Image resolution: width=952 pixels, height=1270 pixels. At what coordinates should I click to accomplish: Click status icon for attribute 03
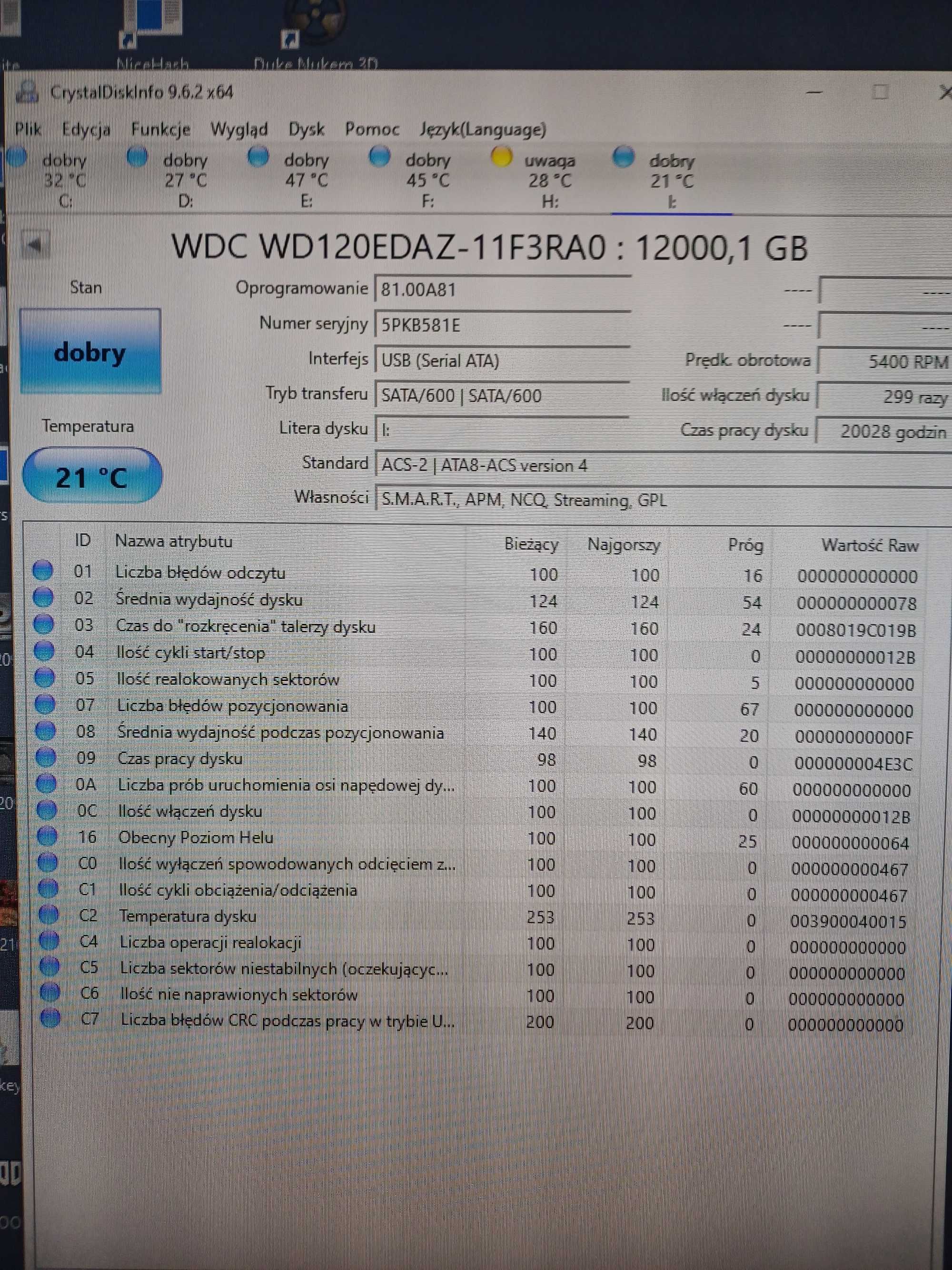point(44,623)
